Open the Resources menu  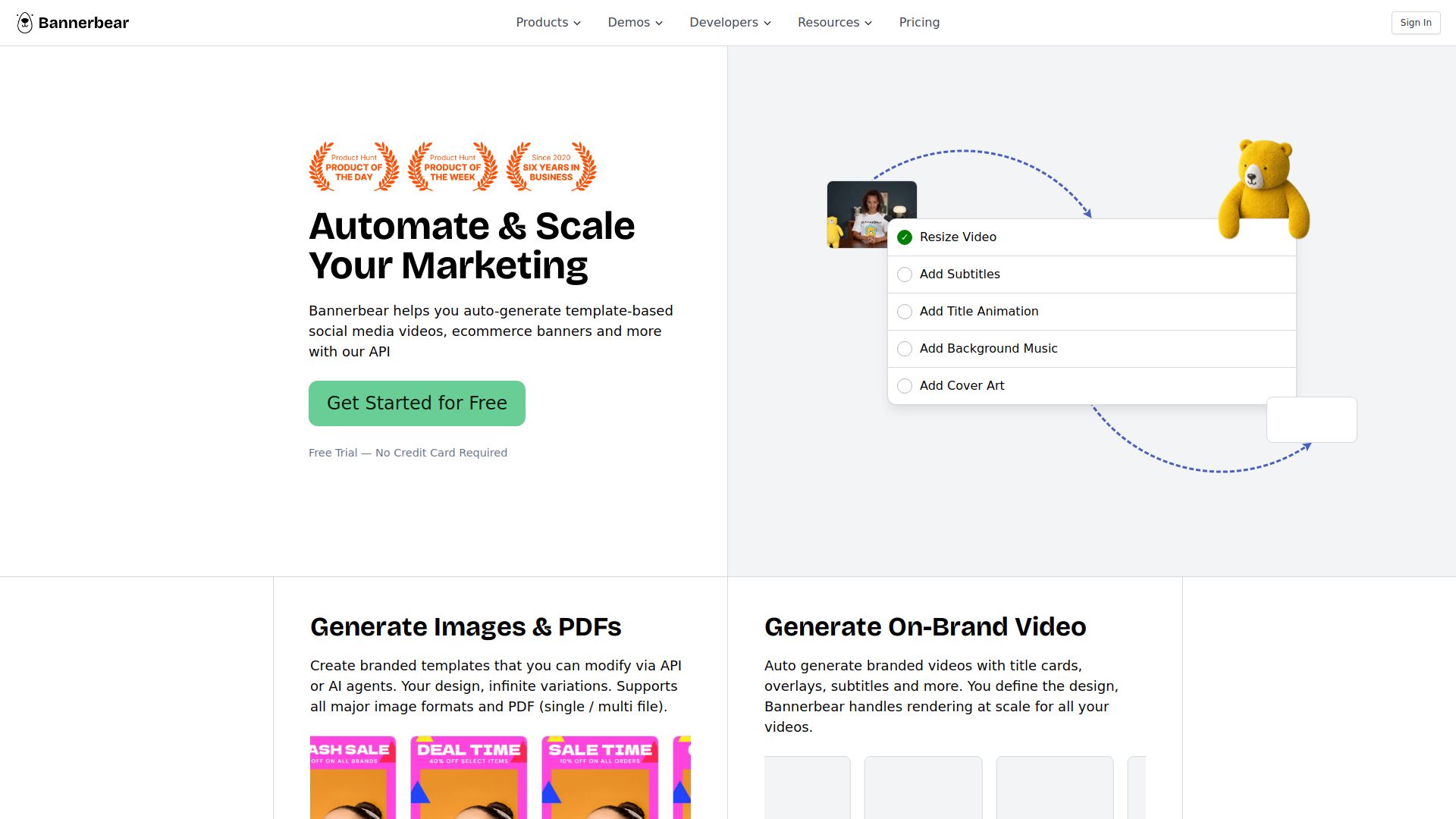(x=835, y=23)
